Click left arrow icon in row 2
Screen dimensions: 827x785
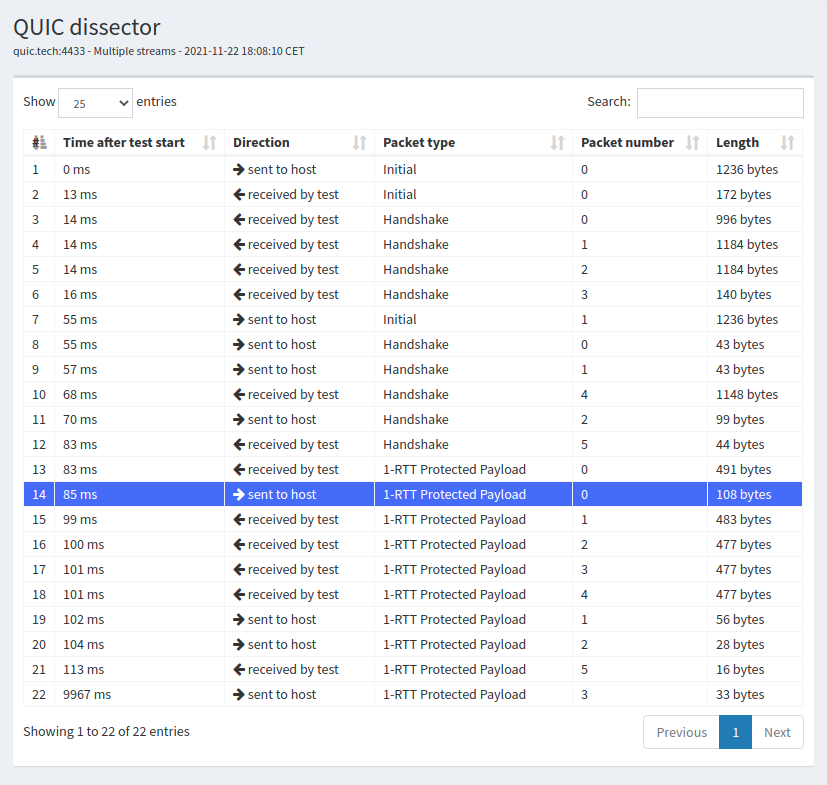tap(239, 195)
